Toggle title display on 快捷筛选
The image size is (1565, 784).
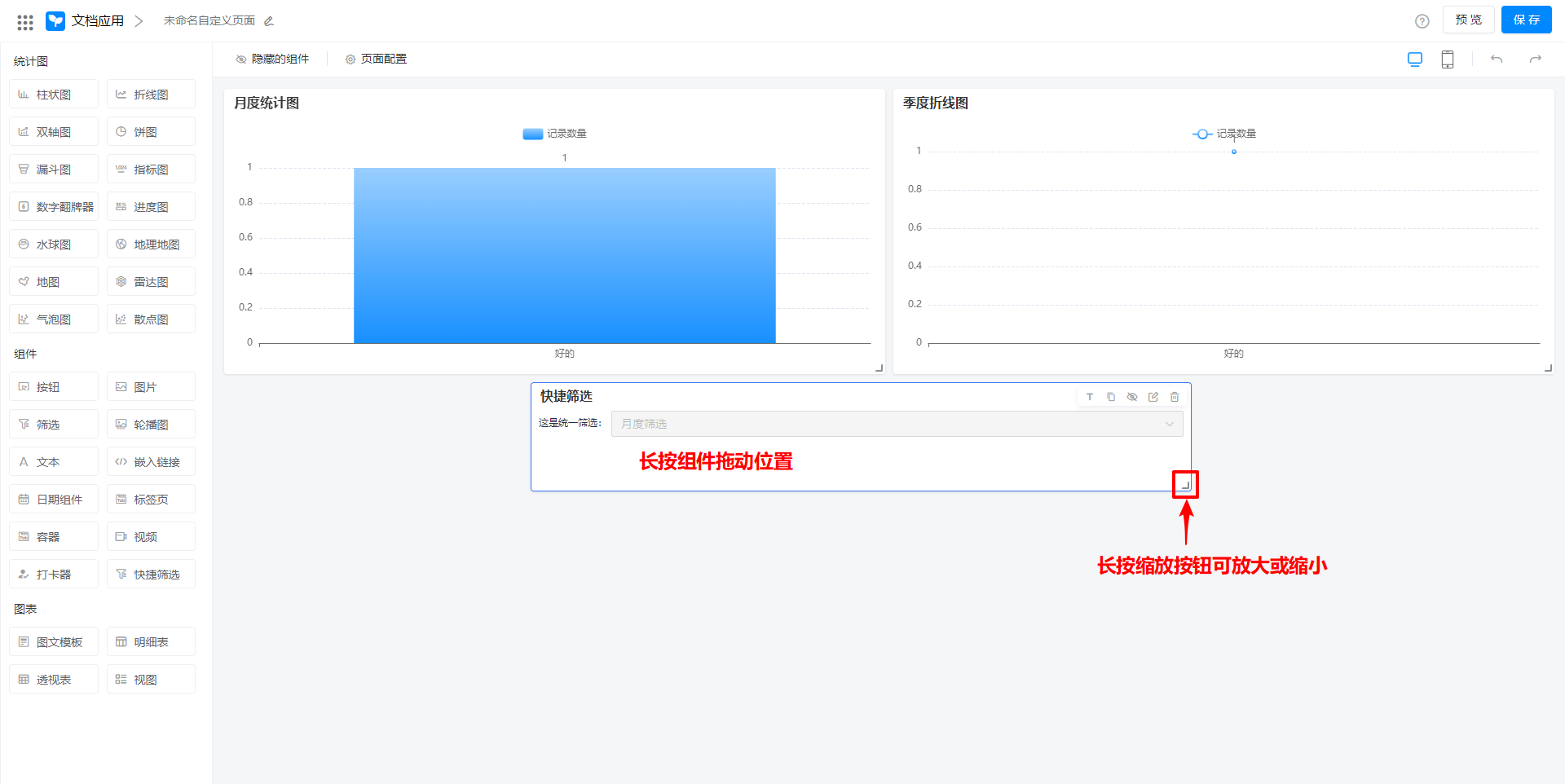tap(1090, 397)
